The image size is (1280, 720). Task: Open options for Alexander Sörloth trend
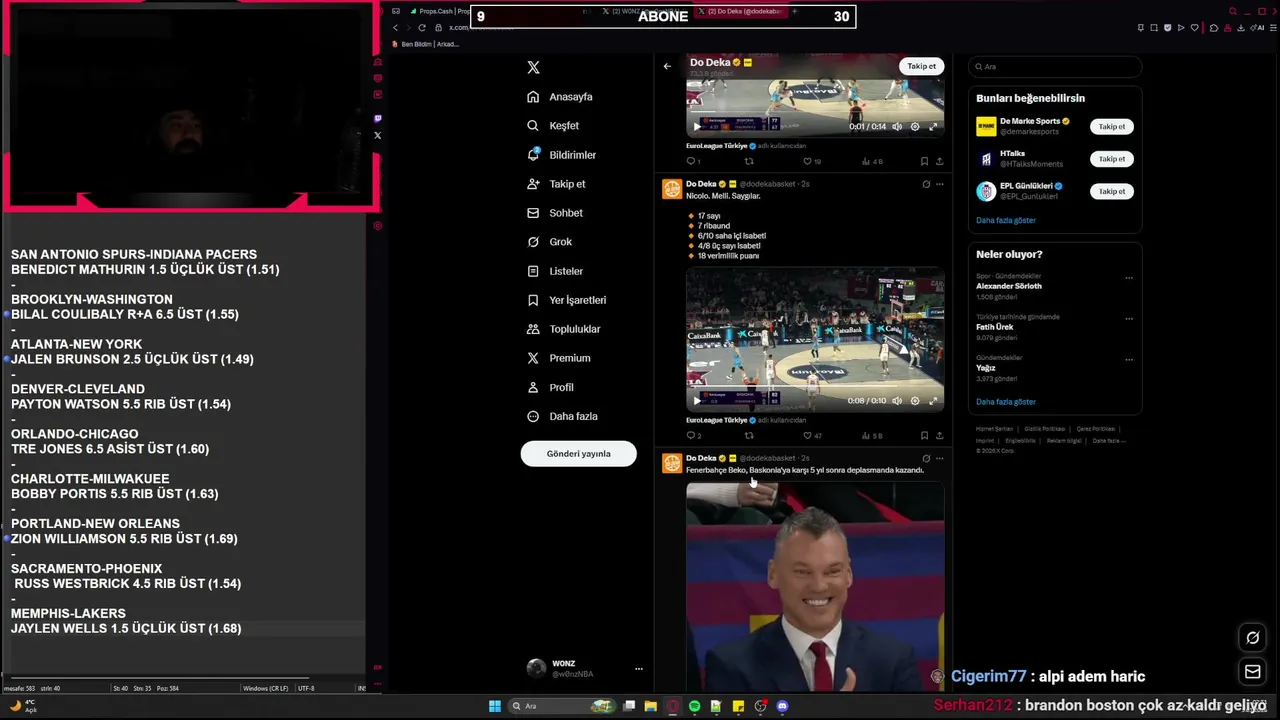click(1129, 278)
